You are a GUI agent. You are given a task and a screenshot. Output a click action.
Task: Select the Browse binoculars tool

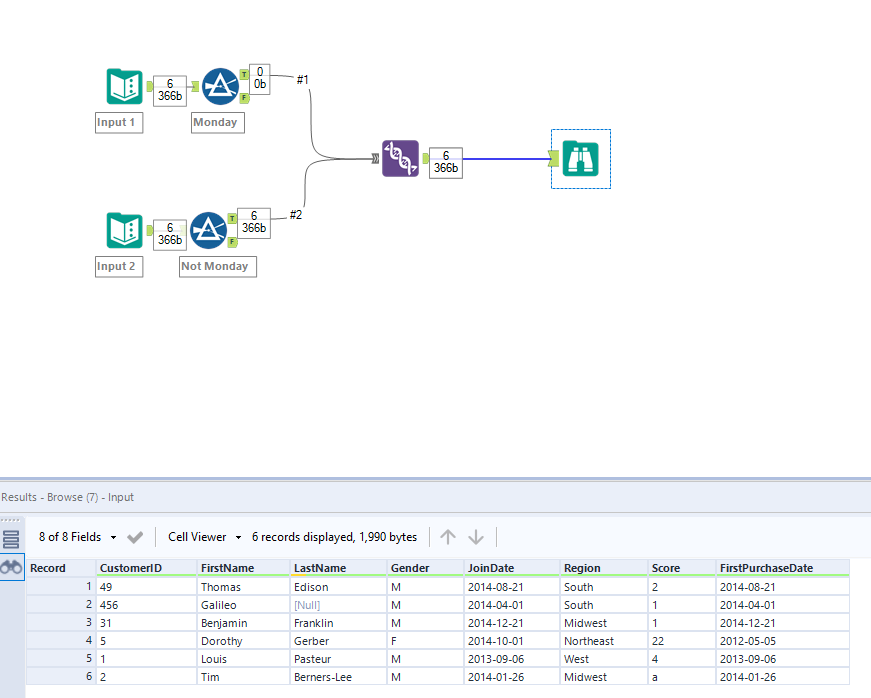click(580, 159)
